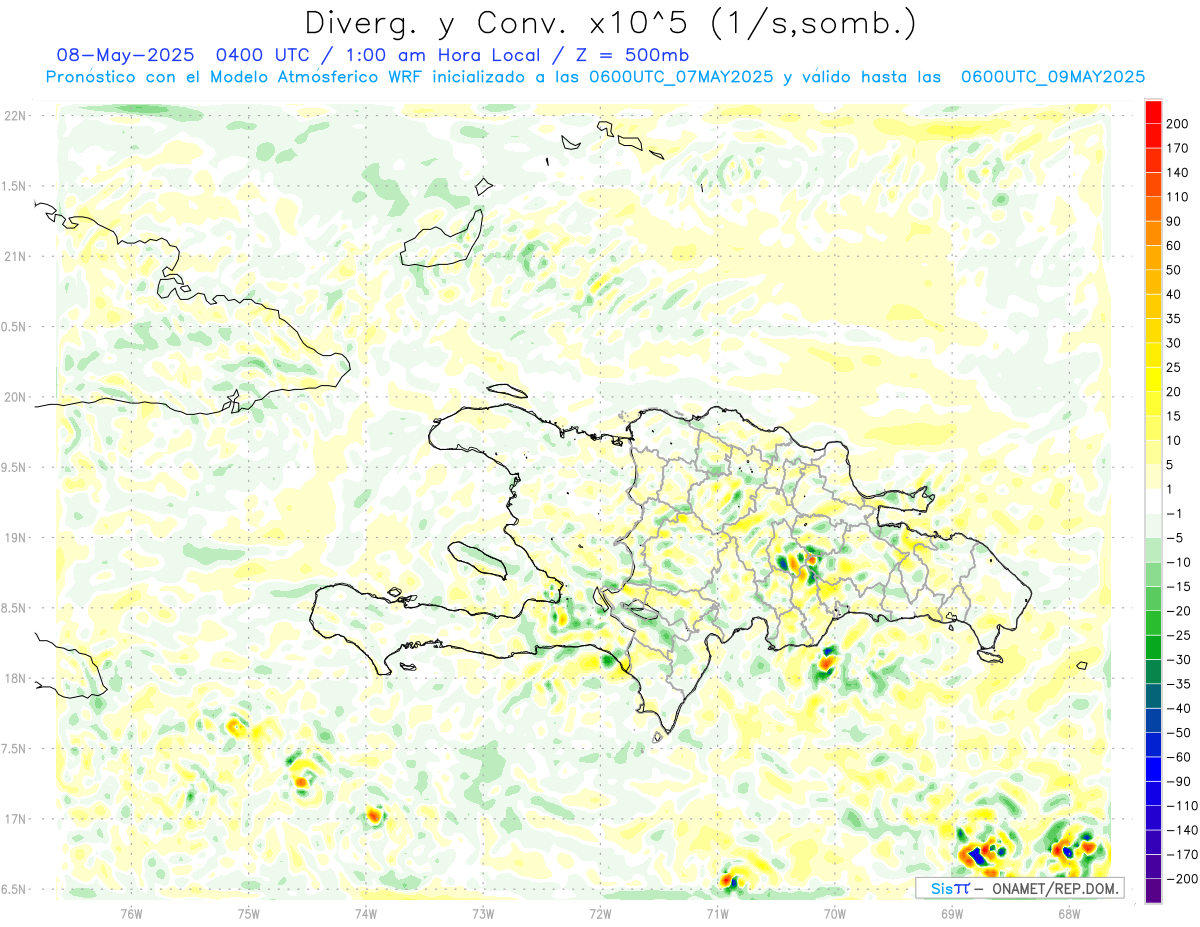1200x927 pixels.
Task: Select the '08-May-2025 0400 UTC' date line
Action: [x=373, y=54]
